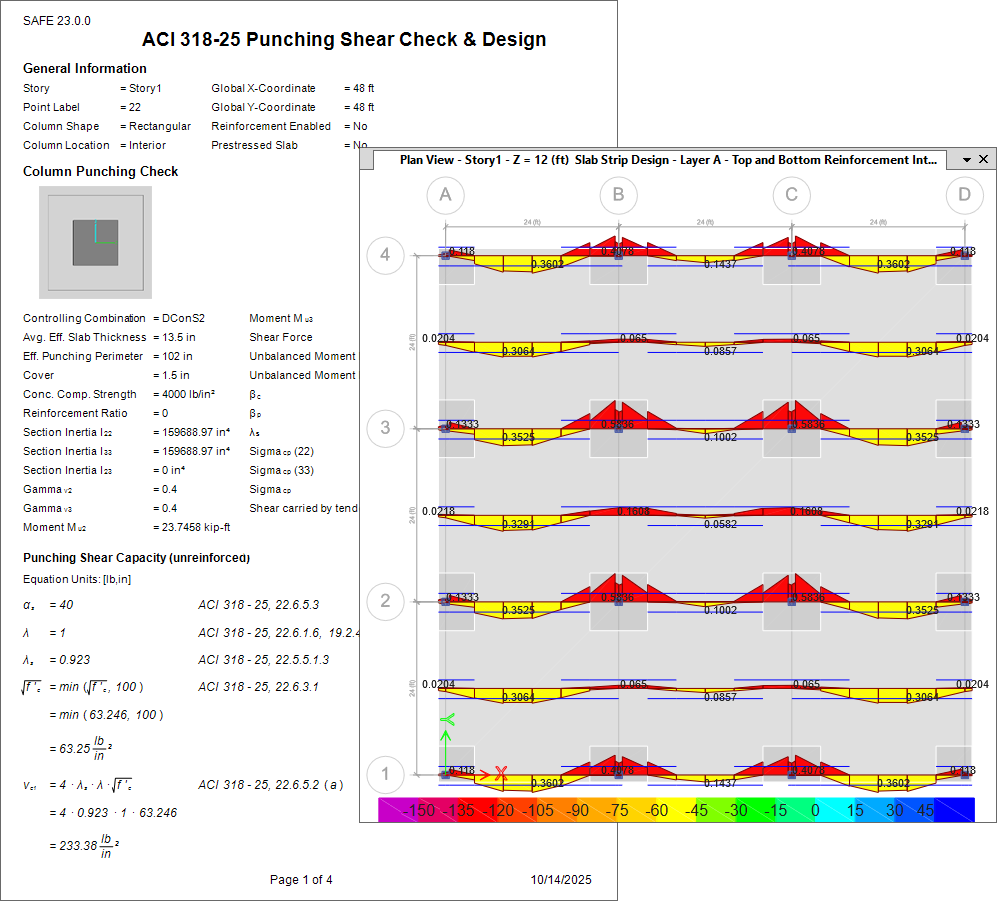Click the ACI 318-25 report title
This screenshot has width=997, height=901.
point(344,40)
